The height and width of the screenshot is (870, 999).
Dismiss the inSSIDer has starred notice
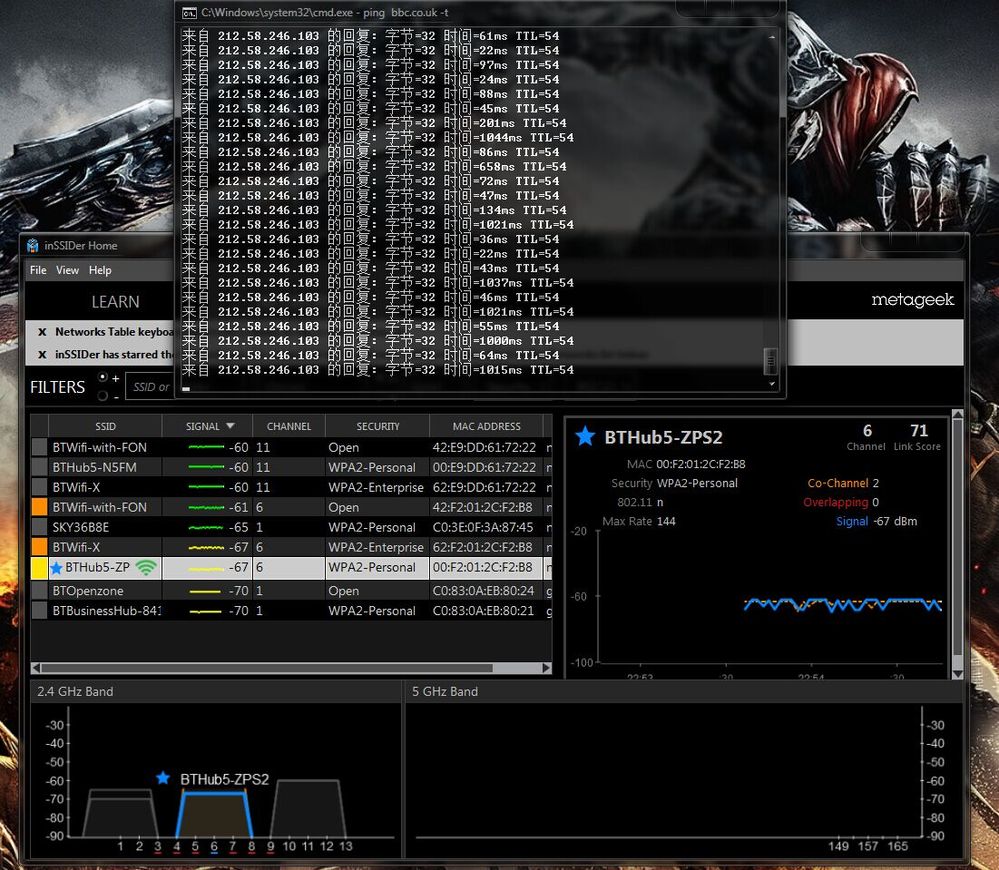pos(42,355)
